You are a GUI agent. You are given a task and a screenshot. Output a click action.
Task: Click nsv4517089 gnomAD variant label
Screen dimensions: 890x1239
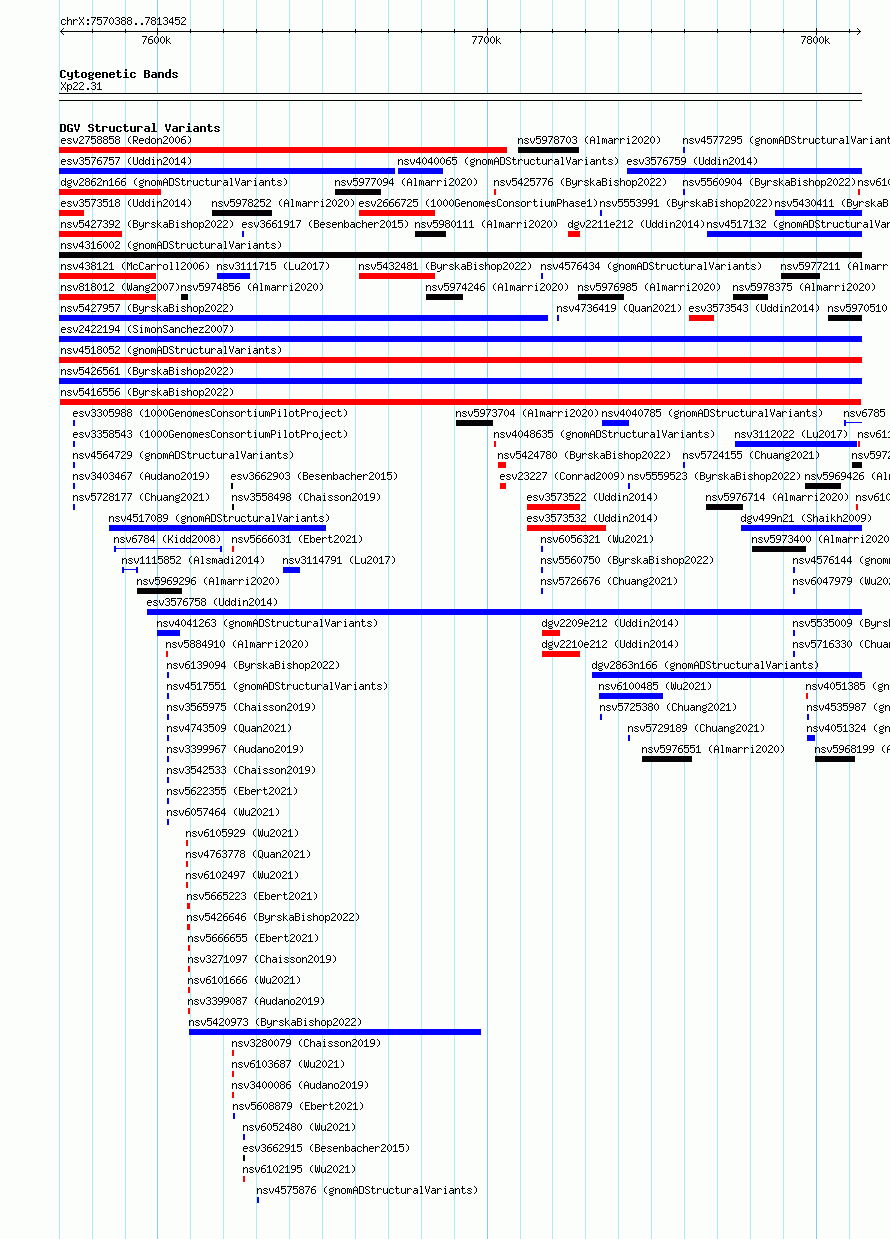[x=219, y=519]
